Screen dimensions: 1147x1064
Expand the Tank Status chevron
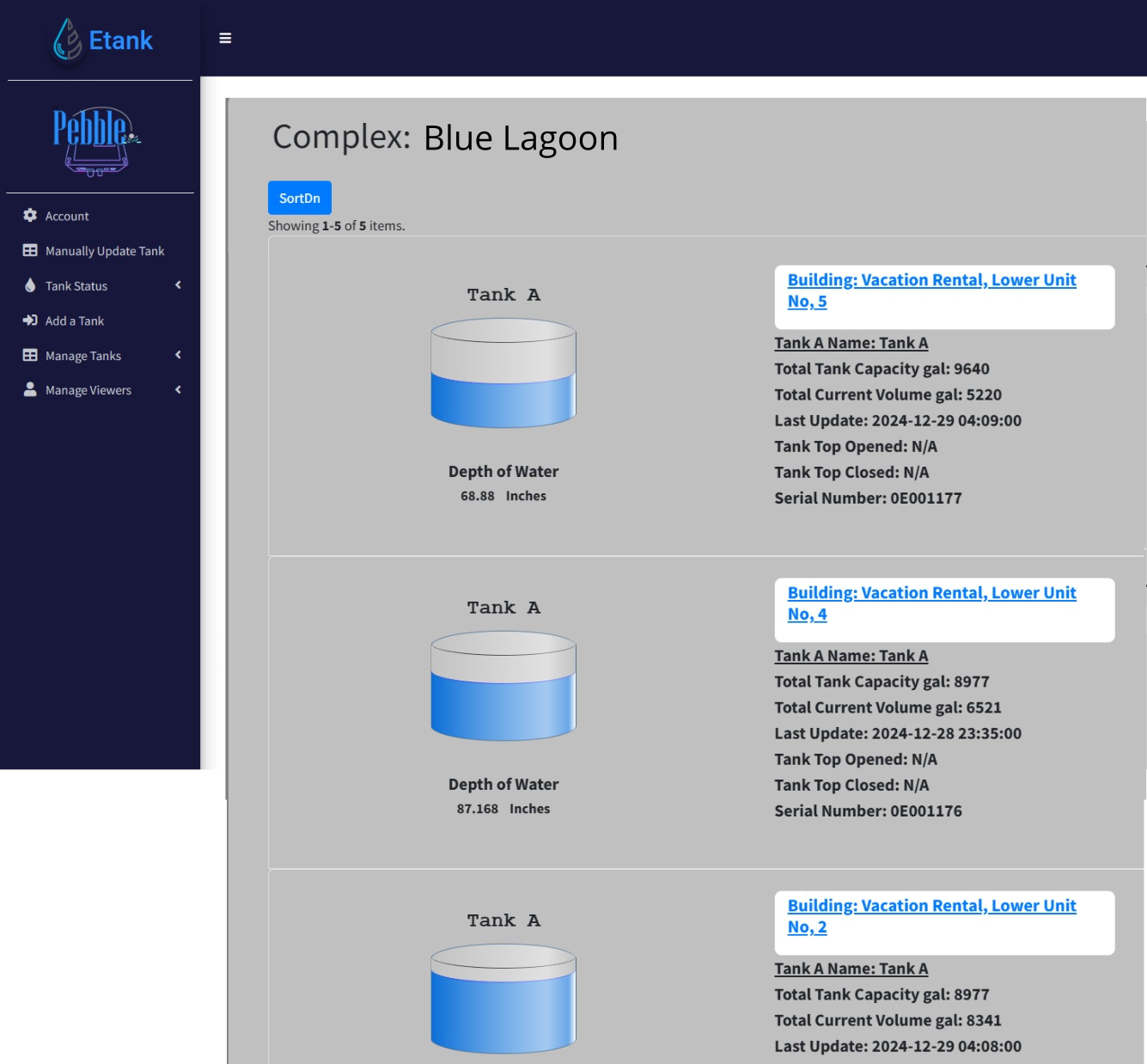coord(178,285)
